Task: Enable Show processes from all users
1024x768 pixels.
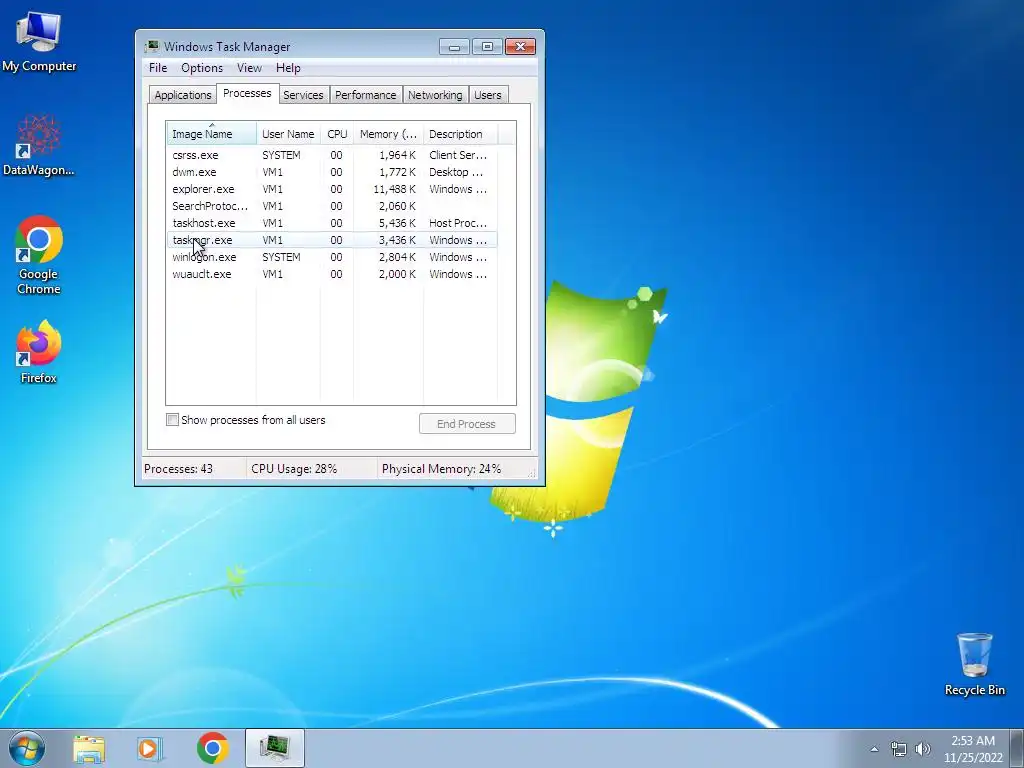Action: tap(172, 420)
